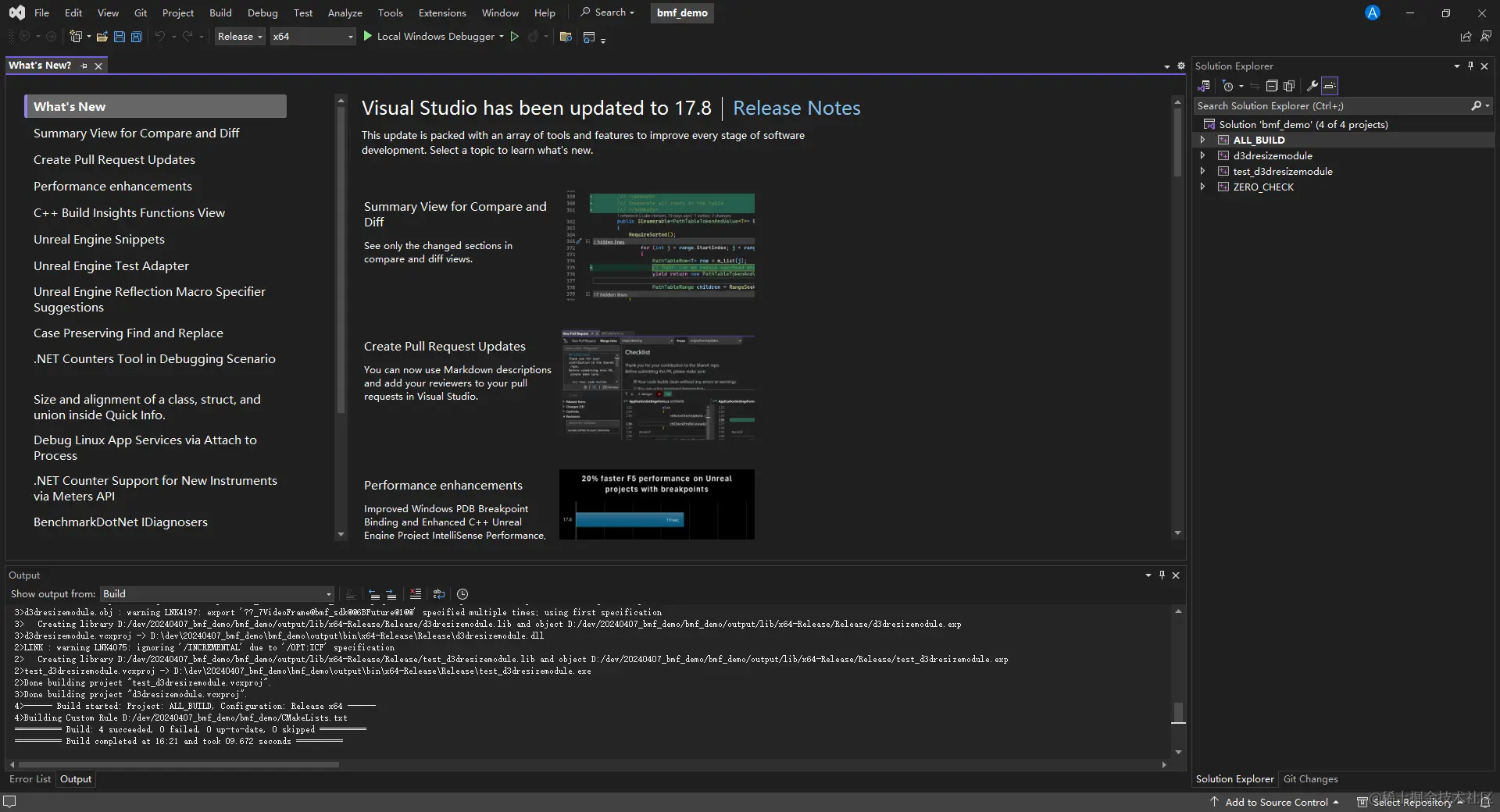Save the current file with Save icon

120,36
